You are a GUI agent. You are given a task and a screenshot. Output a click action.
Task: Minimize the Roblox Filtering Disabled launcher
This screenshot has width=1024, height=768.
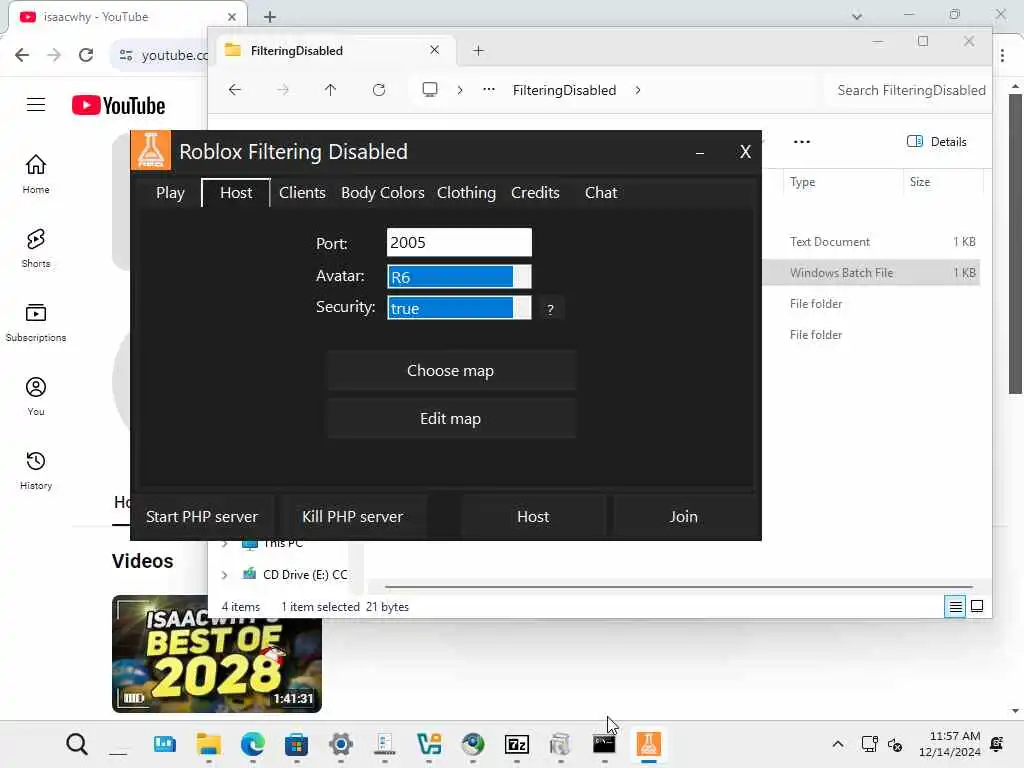click(x=699, y=152)
